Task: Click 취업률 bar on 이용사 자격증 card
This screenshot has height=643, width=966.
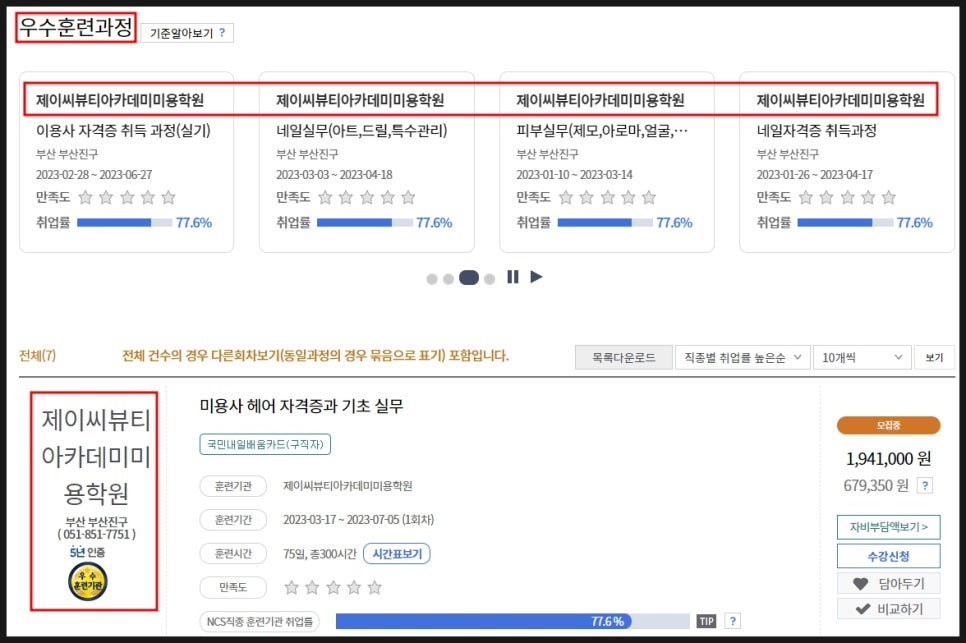Action: click(x=124, y=223)
